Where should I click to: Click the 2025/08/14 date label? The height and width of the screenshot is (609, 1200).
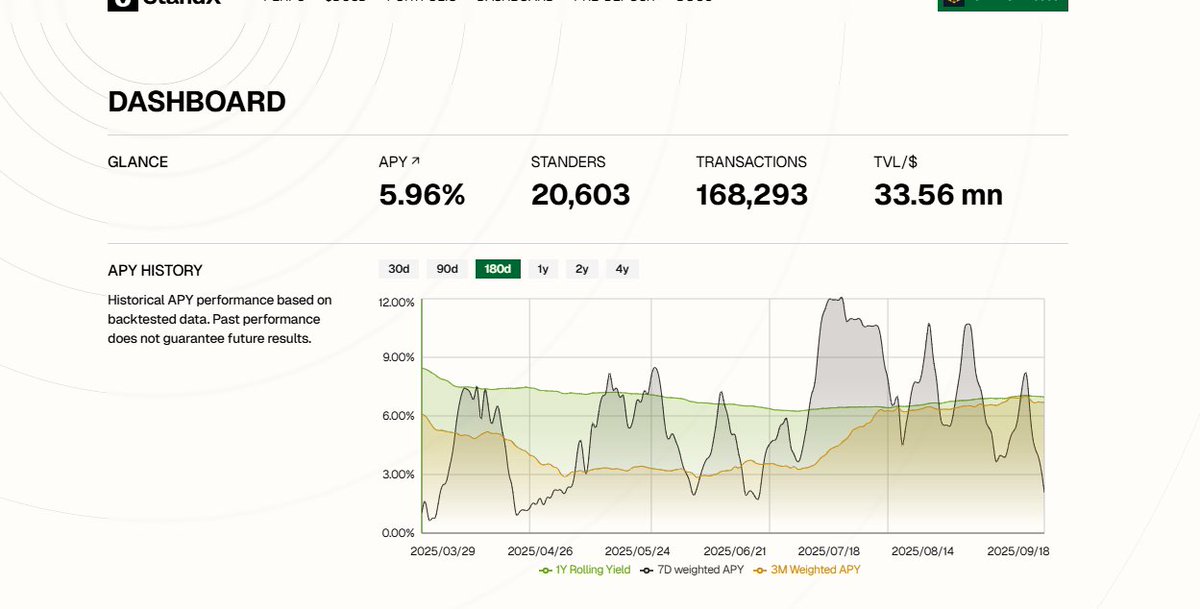pyautogui.click(x=922, y=551)
